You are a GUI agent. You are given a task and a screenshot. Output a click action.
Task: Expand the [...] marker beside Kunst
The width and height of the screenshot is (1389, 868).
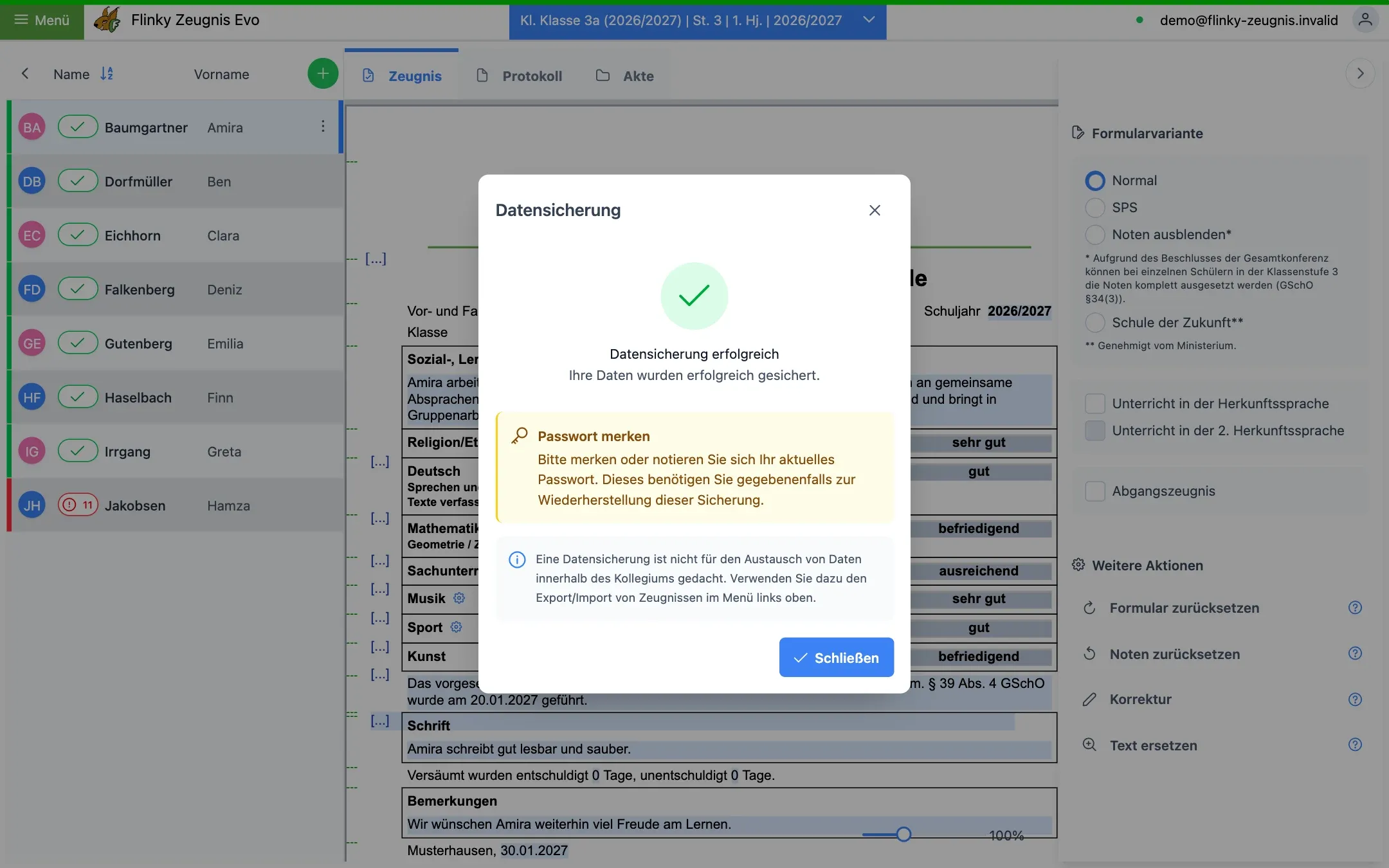pos(380,646)
